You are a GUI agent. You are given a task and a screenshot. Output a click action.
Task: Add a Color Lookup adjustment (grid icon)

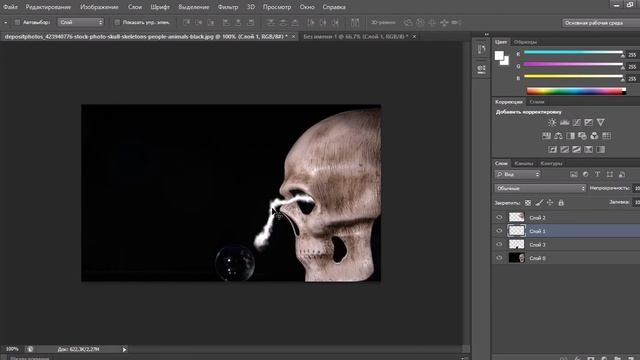[x=607, y=136]
